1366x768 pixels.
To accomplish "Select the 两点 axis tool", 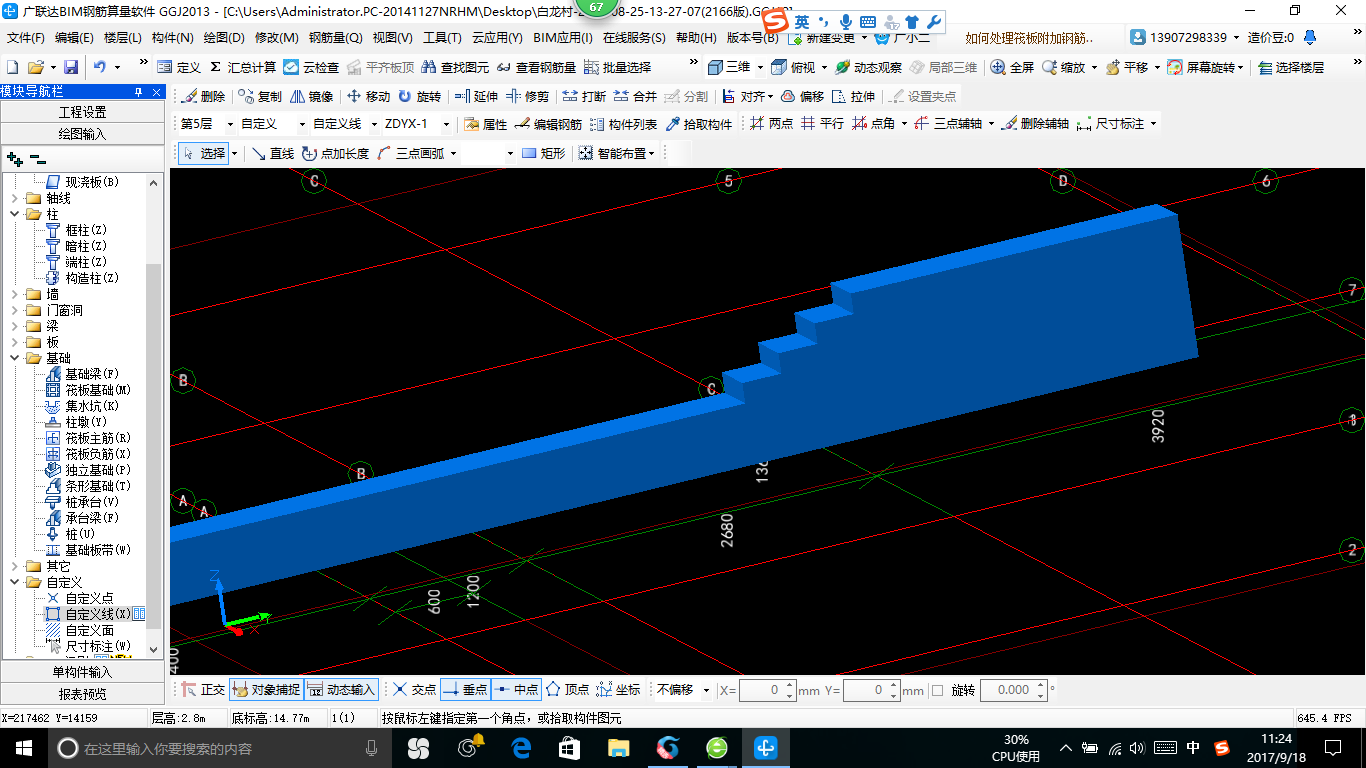I will click(x=772, y=124).
